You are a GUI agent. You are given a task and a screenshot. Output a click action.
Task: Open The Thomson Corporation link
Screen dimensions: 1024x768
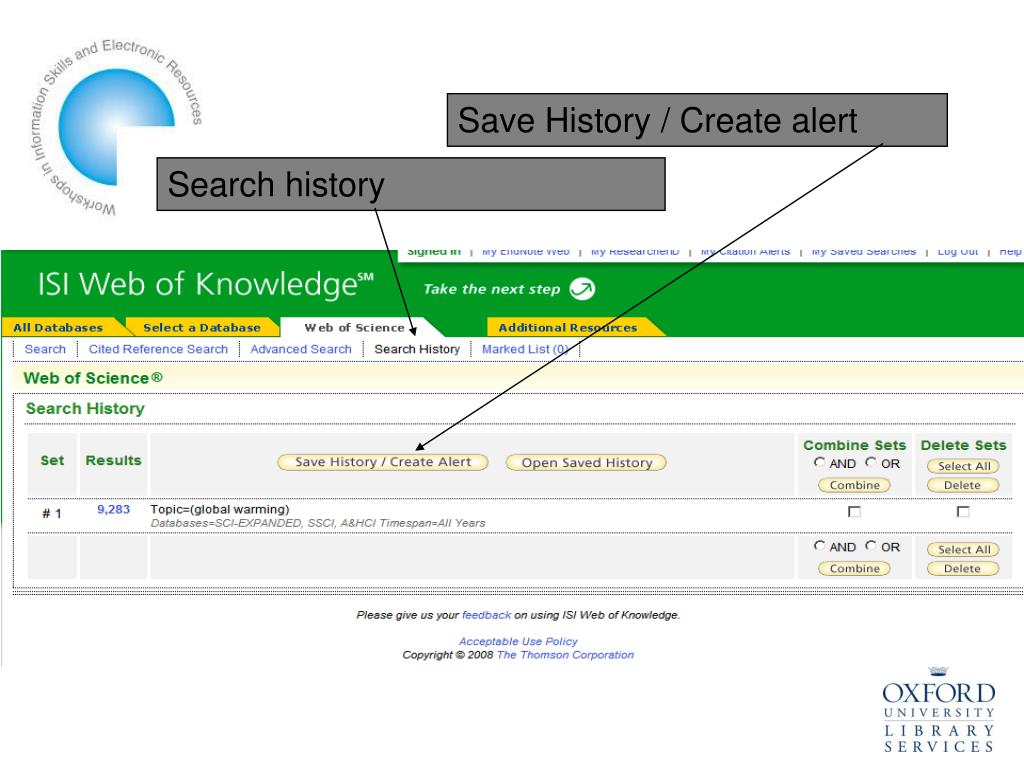coord(566,655)
